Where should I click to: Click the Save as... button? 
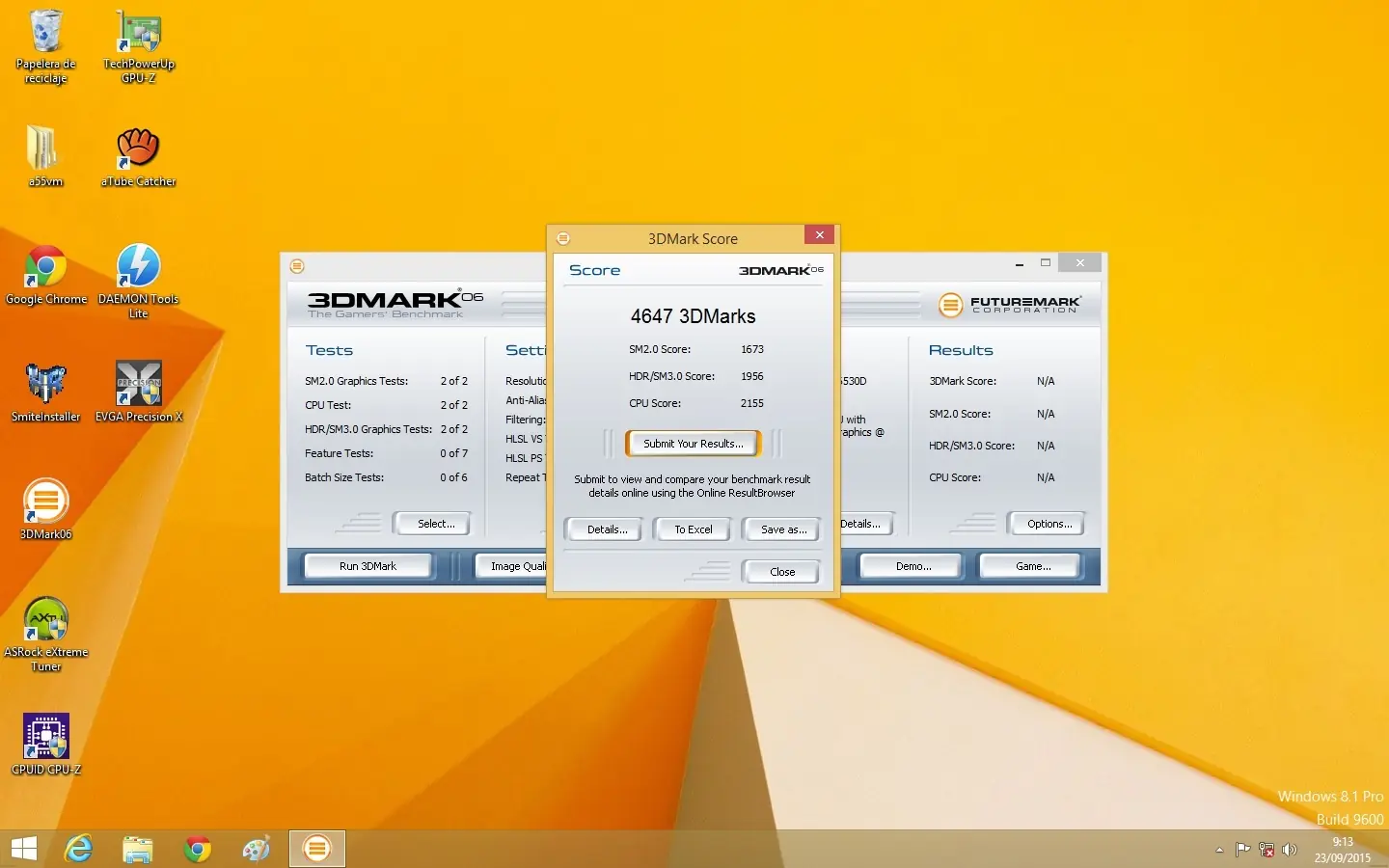tap(783, 529)
